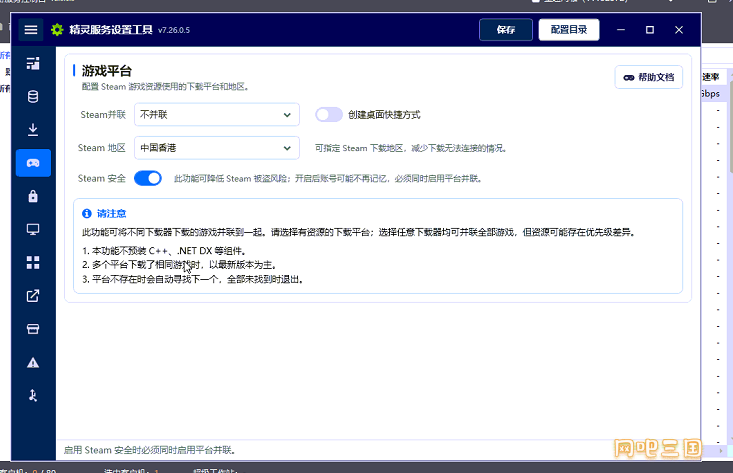Open the database disk sidebar icon
The height and width of the screenshot is (473, 733).
coord(33,97)
